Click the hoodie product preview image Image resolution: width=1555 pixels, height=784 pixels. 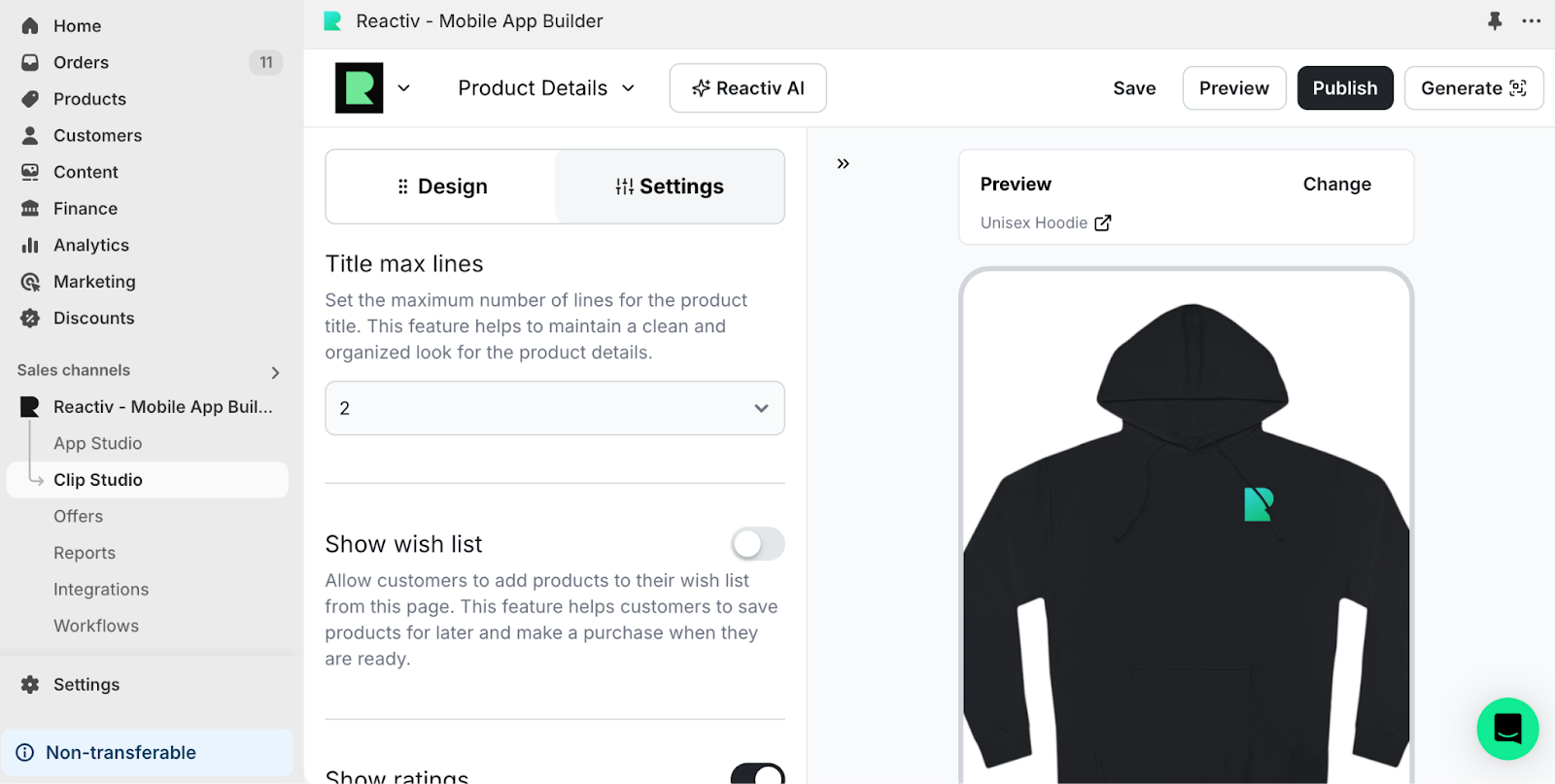1186,544
